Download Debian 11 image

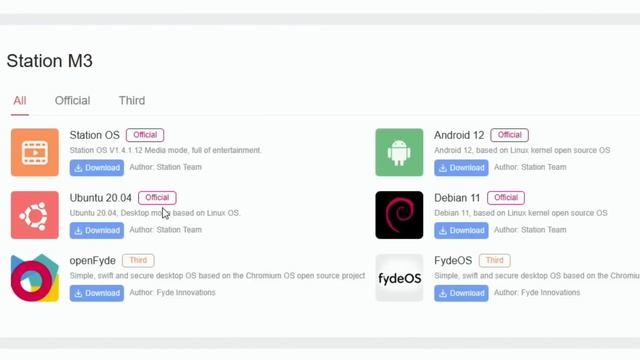point(461,231)
